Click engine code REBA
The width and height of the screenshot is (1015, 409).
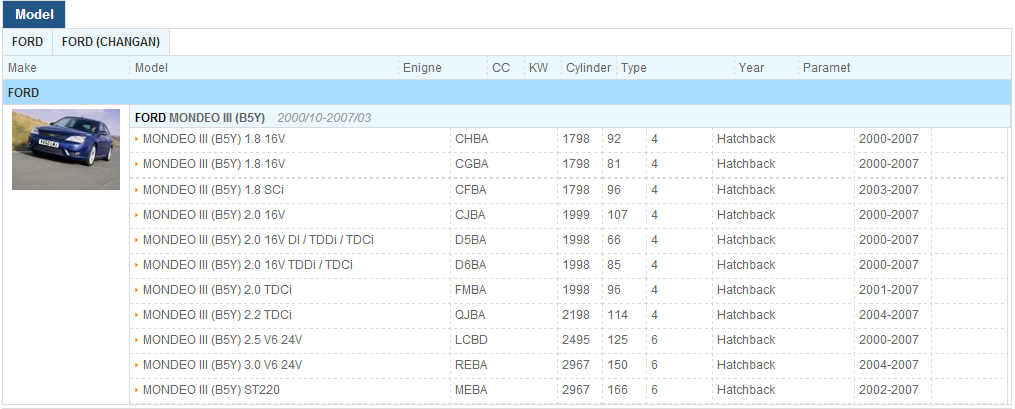click(x=471, y=365)
